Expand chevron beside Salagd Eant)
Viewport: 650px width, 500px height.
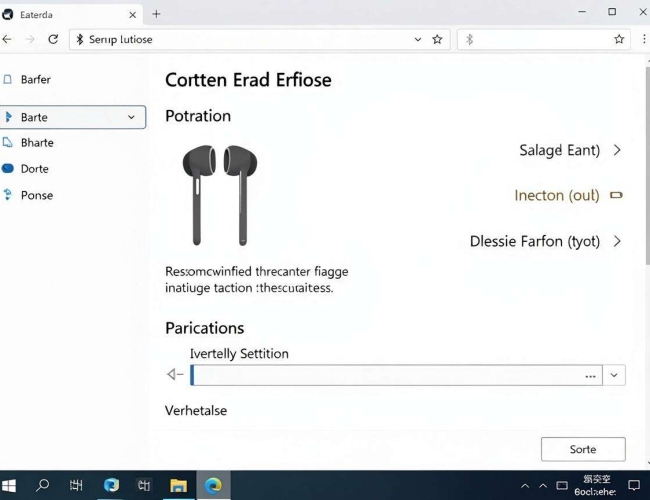tap(617, 150)
